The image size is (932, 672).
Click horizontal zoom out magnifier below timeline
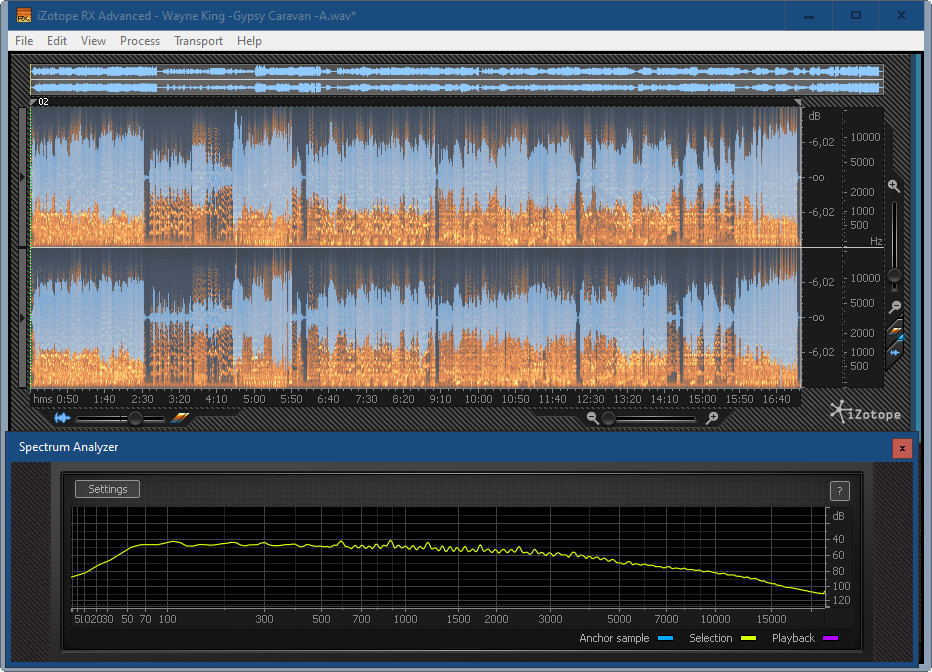click(593, 418)
